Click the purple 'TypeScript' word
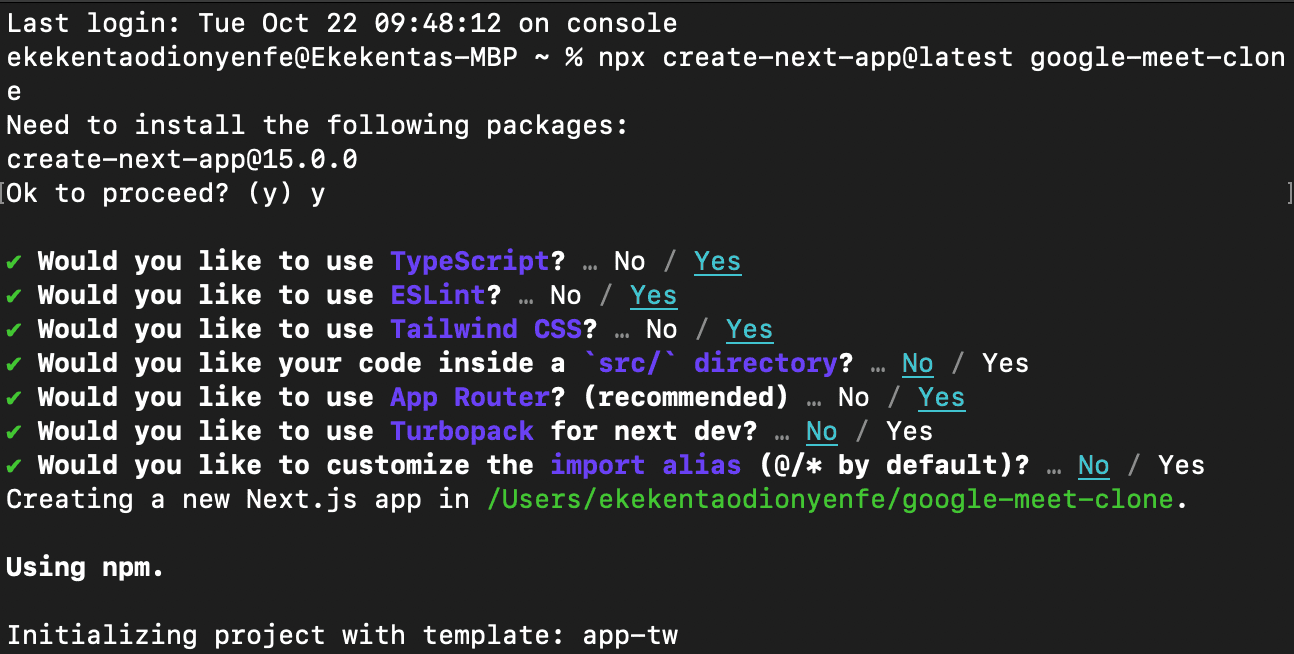 (x=470, y=261)
